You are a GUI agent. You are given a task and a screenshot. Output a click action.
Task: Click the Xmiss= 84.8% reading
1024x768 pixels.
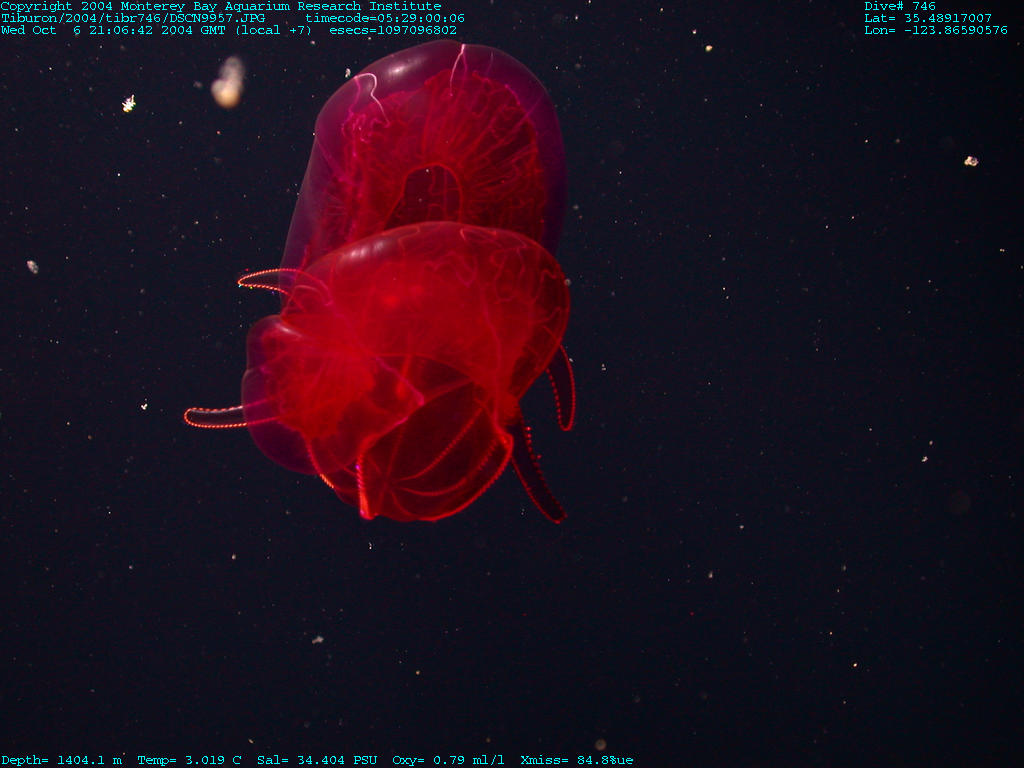point(576,760)
